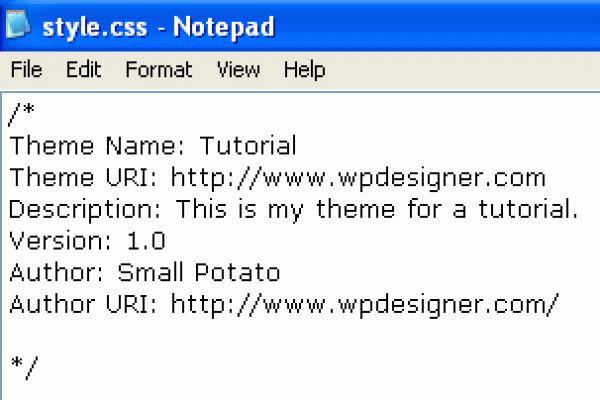Click the author name Small Potato

point(198,273)
